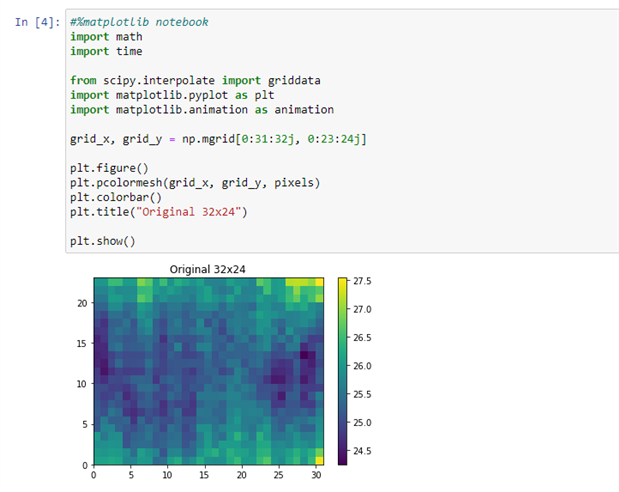Click the x-axis tick label 15
This screenshot has height=492, width=619.
point(204,475)
